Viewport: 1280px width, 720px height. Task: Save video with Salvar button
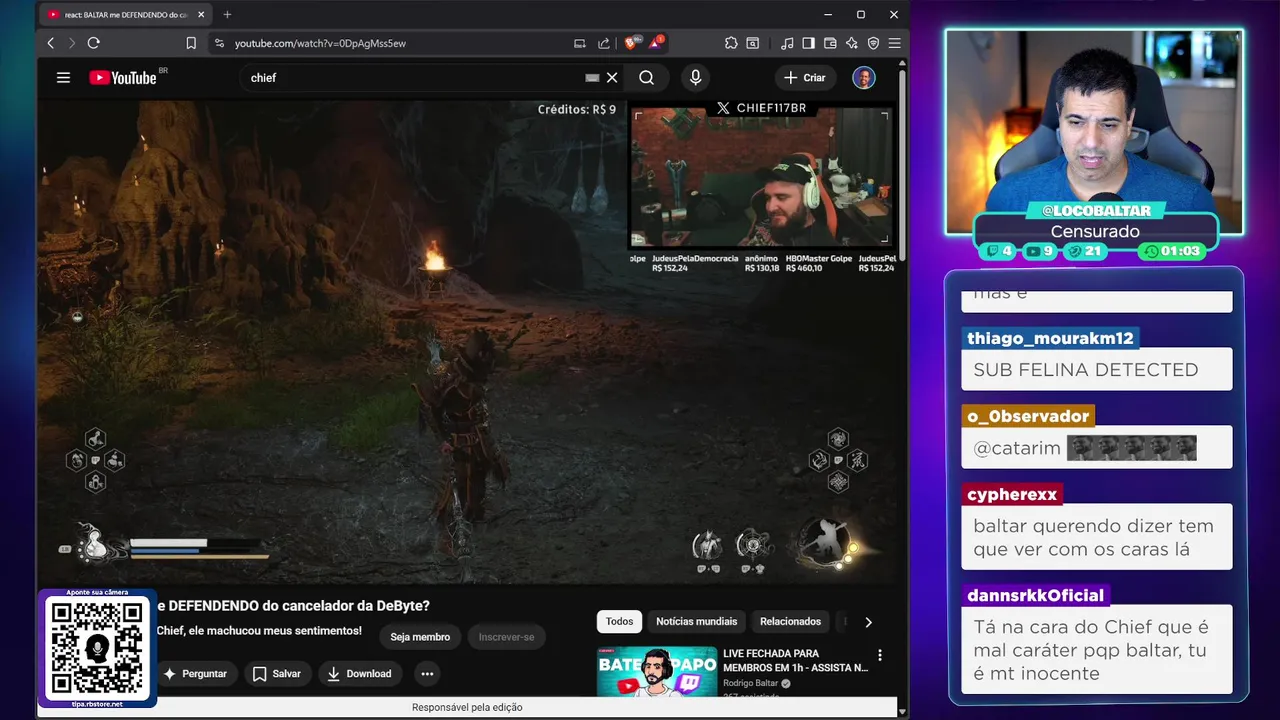(276, 674)
